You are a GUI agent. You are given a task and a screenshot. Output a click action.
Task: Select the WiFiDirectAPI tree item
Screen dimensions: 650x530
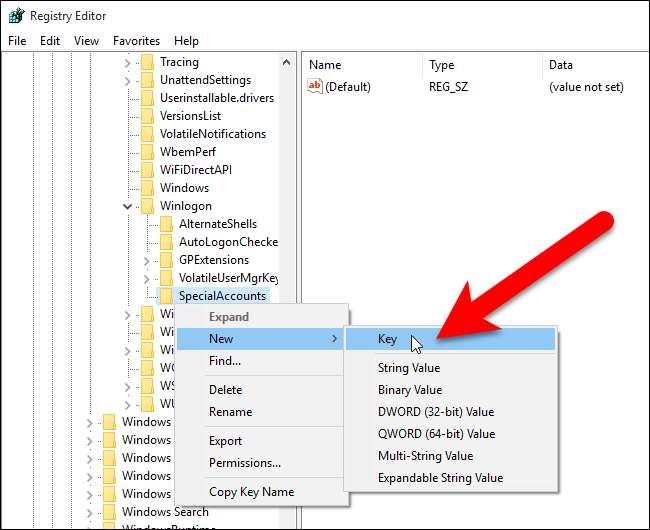point(196,170)
